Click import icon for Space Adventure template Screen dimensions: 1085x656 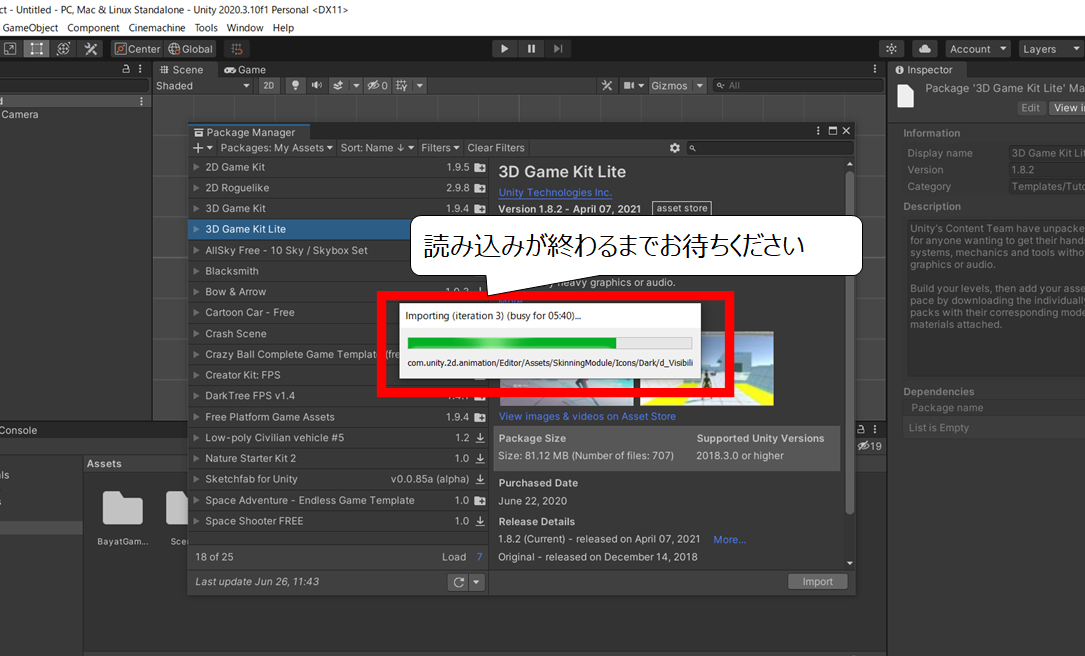pos(480,500)
